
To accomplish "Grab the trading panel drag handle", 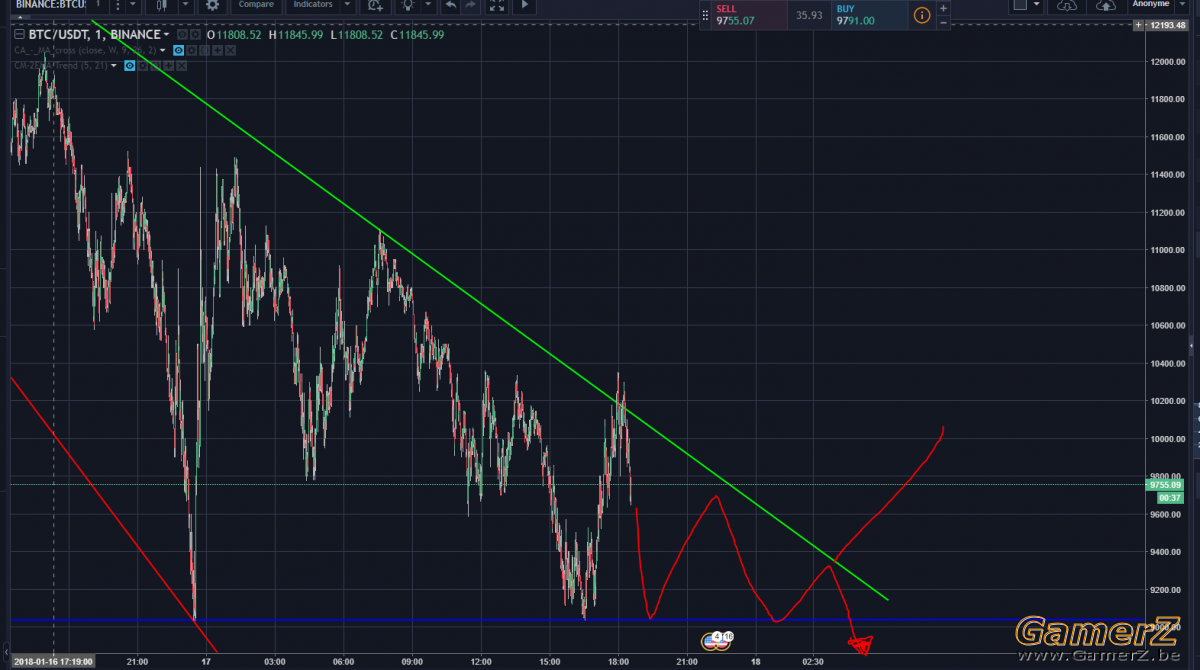I will [x=705, y=15].
